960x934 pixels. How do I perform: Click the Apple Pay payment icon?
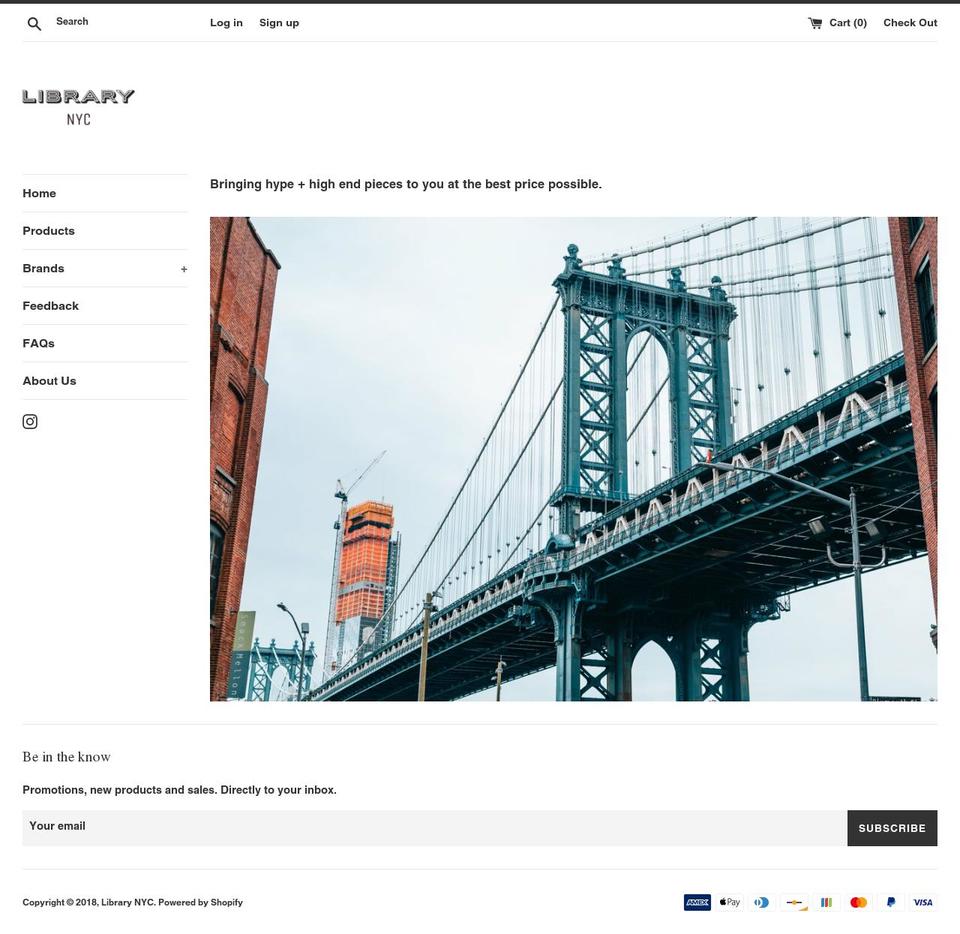coord(730,902)
